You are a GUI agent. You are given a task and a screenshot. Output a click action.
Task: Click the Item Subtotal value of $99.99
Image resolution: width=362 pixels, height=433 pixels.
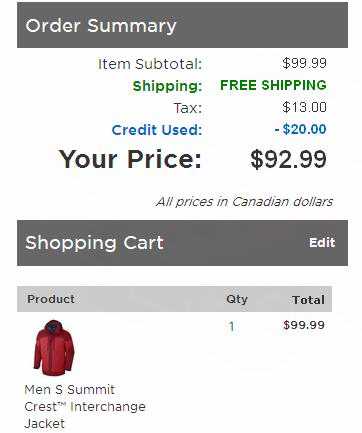(x=304, y=63)
